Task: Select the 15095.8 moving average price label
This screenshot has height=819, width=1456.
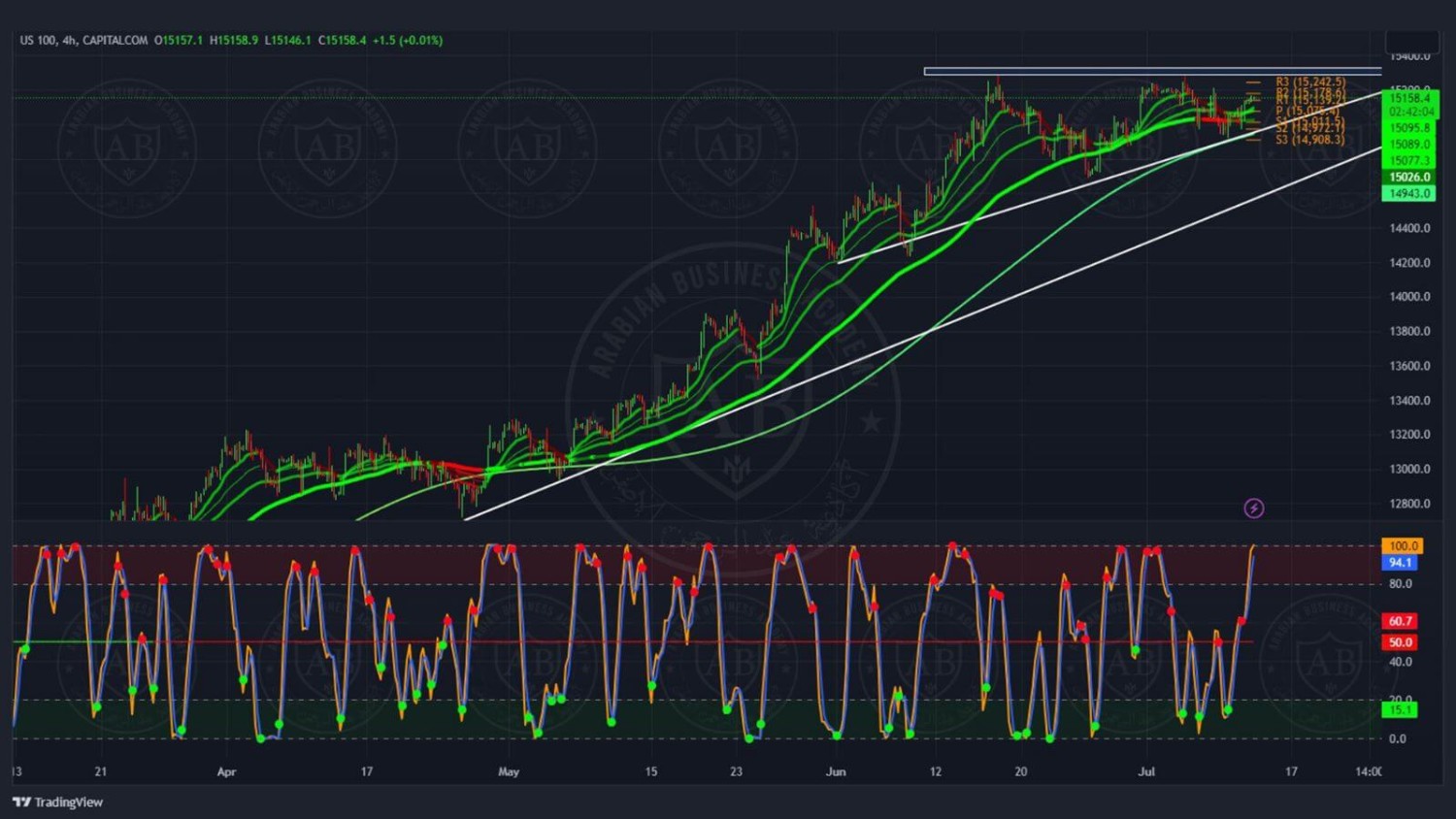Action: tap(1408, 128)
